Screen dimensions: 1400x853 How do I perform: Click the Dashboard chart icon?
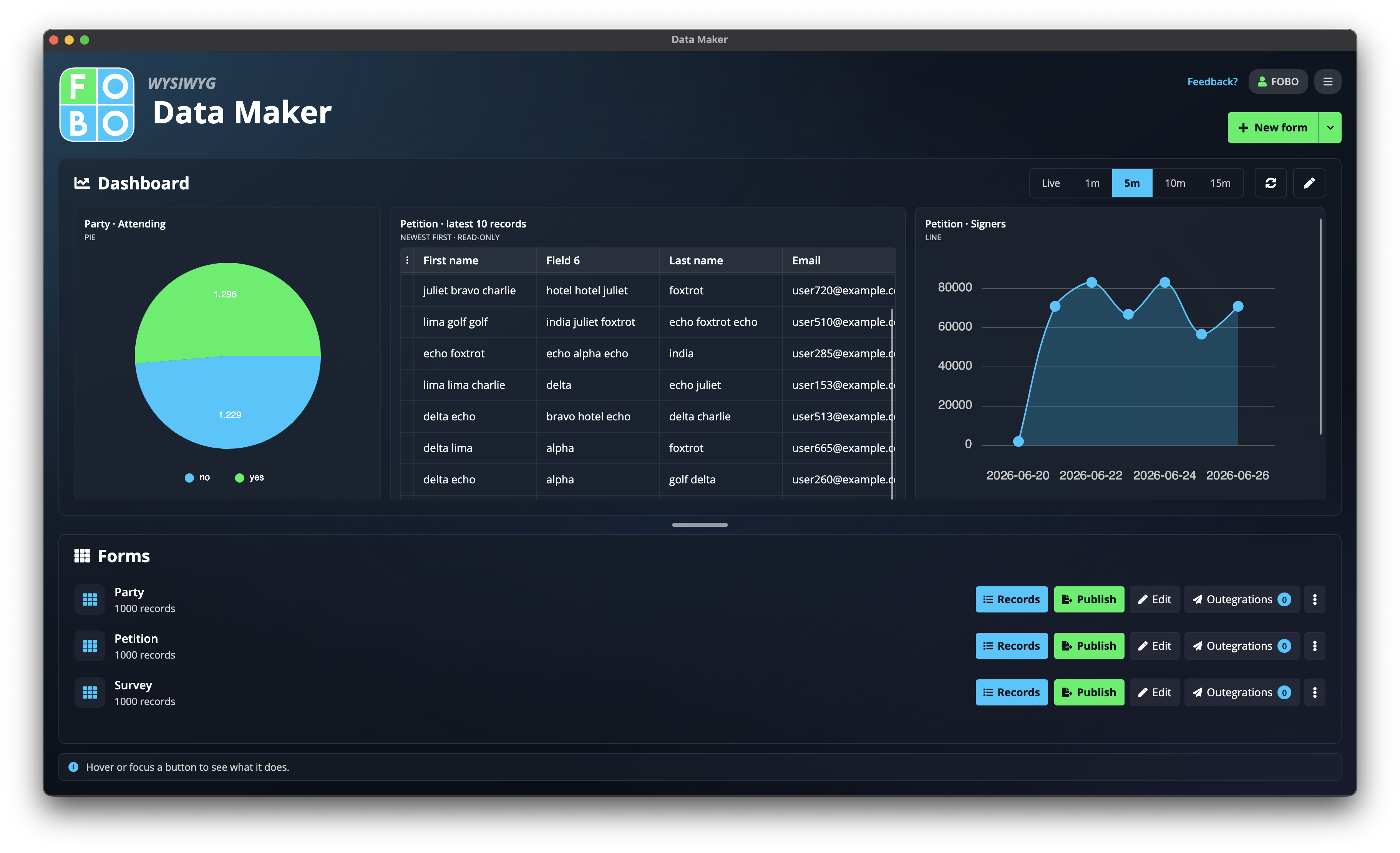click(x=82, y=183)
